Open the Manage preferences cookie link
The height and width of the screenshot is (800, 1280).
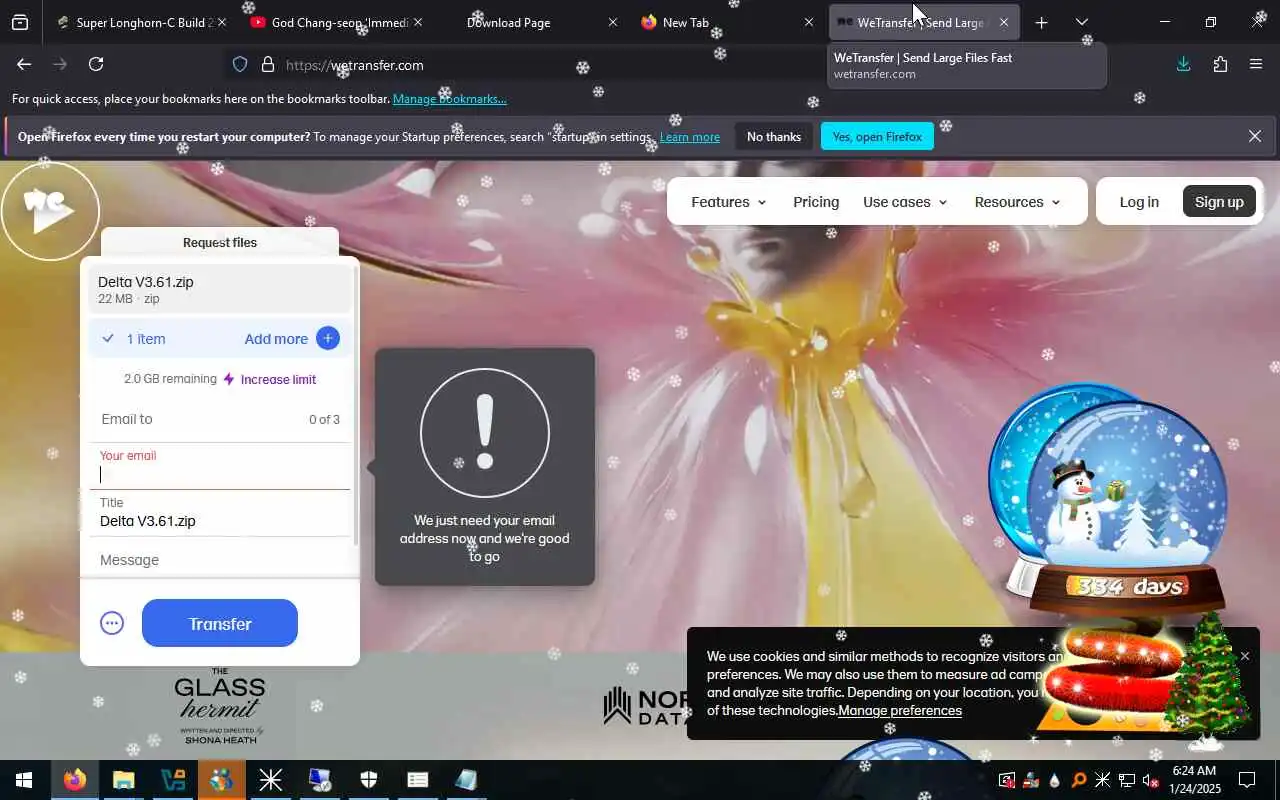point(900,711)
